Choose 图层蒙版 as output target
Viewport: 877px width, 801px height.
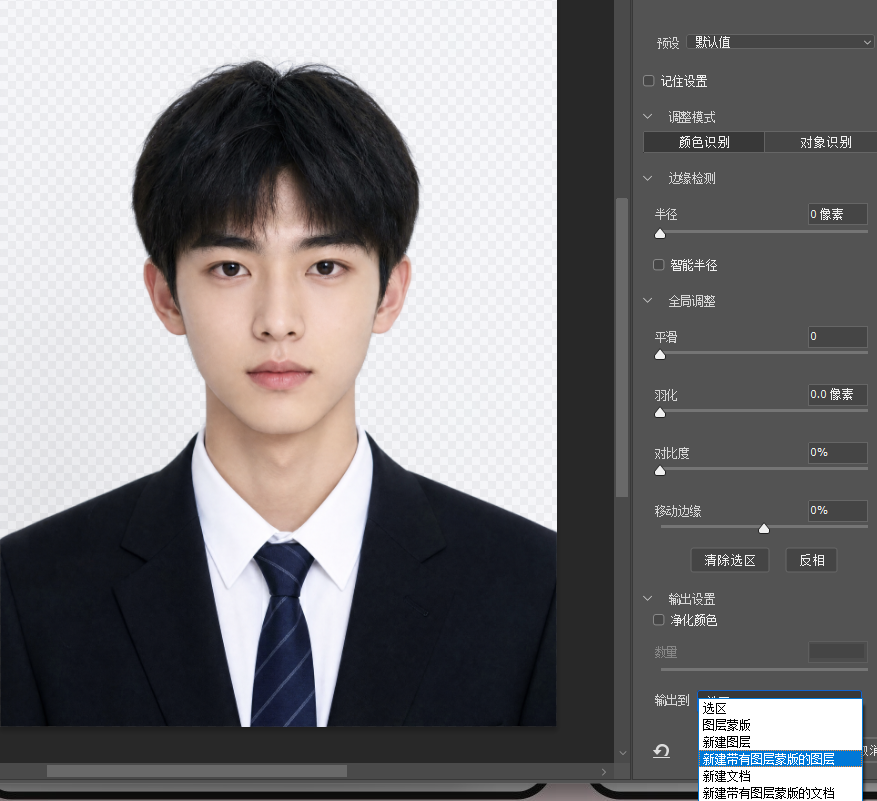(x=780, y=725)
